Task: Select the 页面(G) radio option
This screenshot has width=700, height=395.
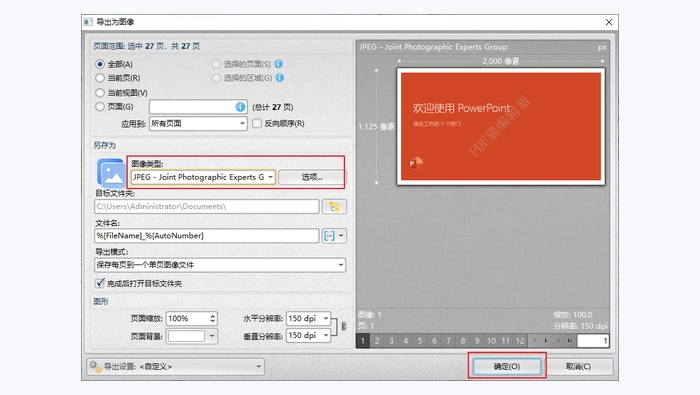Action: coord(100,107)
